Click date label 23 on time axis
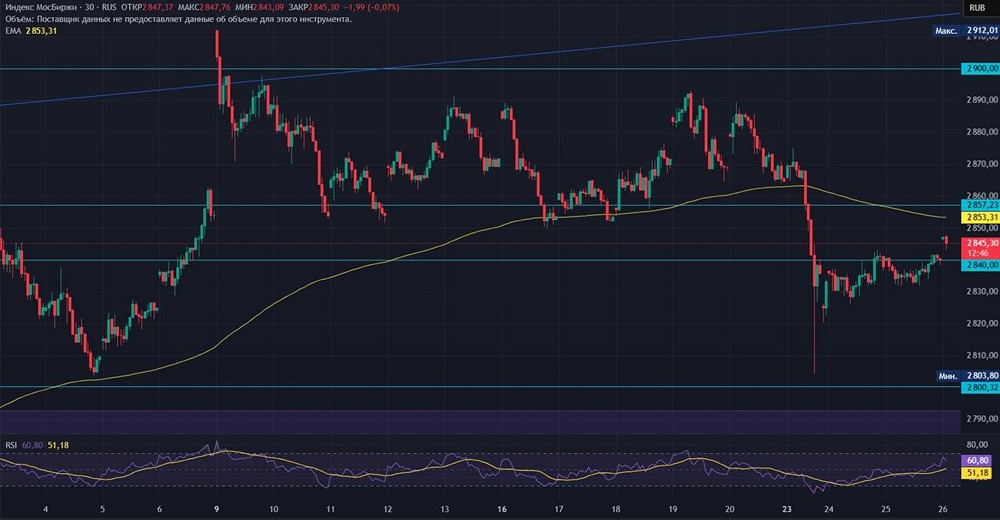The height and width of the screenshot is (520, 1000). coord(787,509)
